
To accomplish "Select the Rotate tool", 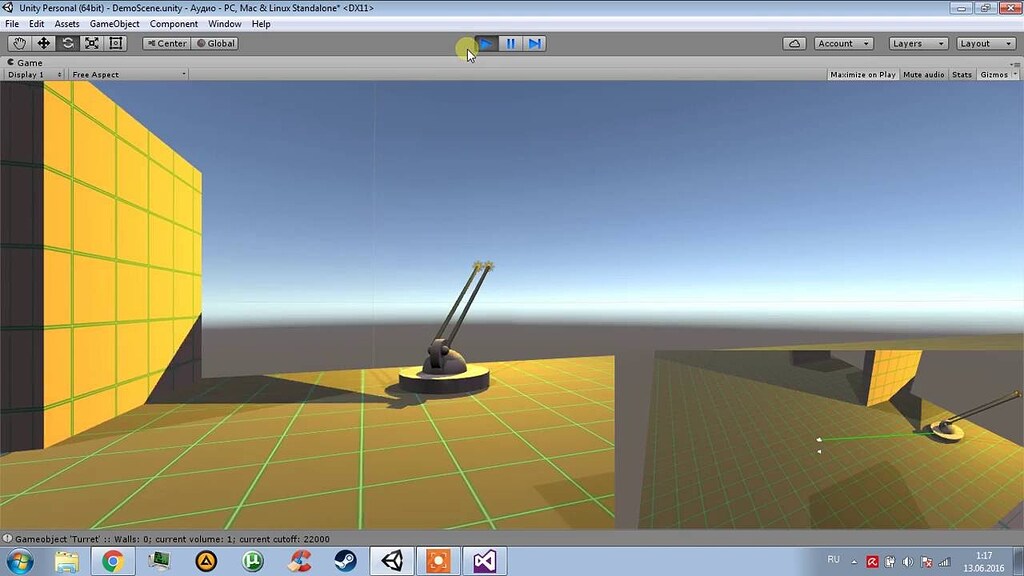I will tap(67, 43).
